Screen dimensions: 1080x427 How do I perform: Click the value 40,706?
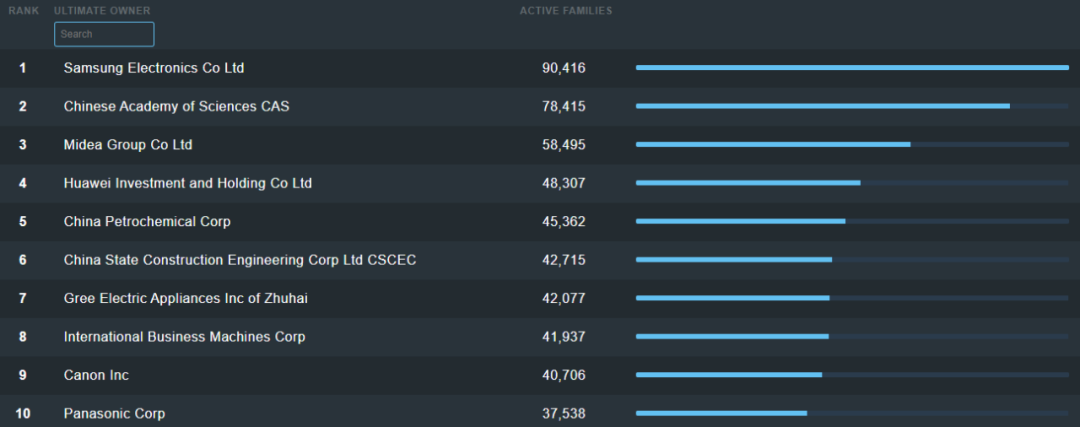563,375
